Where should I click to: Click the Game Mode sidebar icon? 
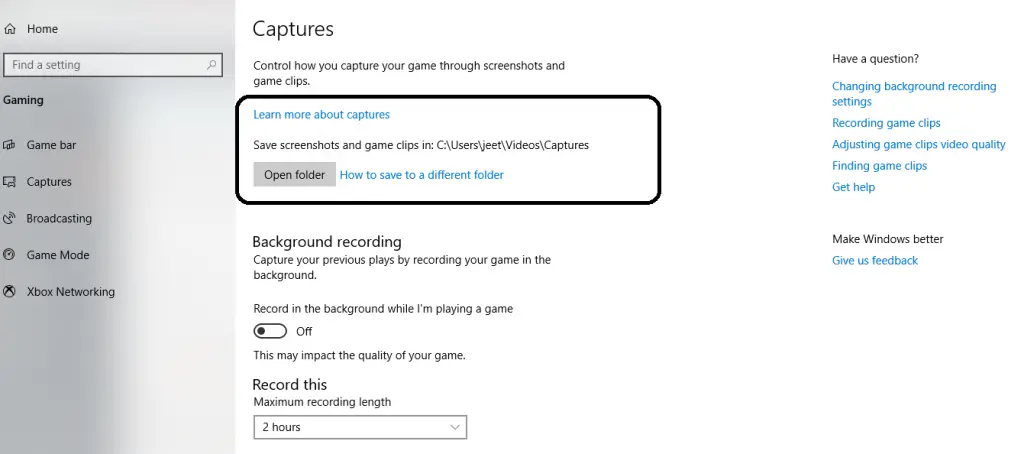click(x=9, y=255)
